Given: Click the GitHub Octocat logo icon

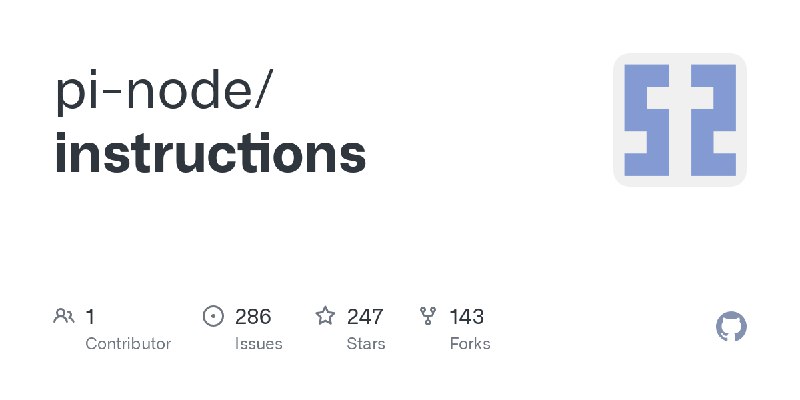Looking at the screenshot, I should click(x=731, y=327).
